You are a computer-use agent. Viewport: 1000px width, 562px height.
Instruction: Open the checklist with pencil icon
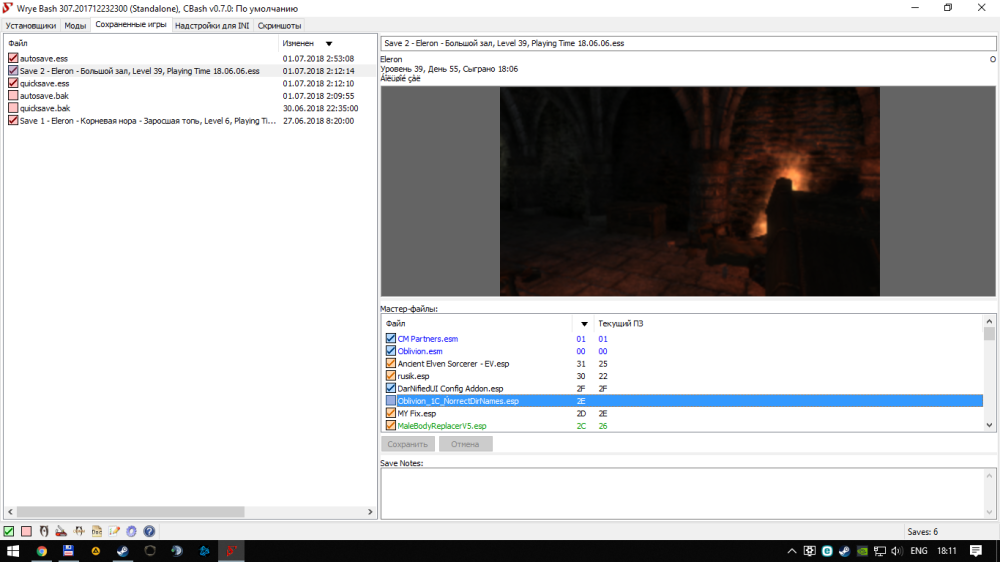114,531
